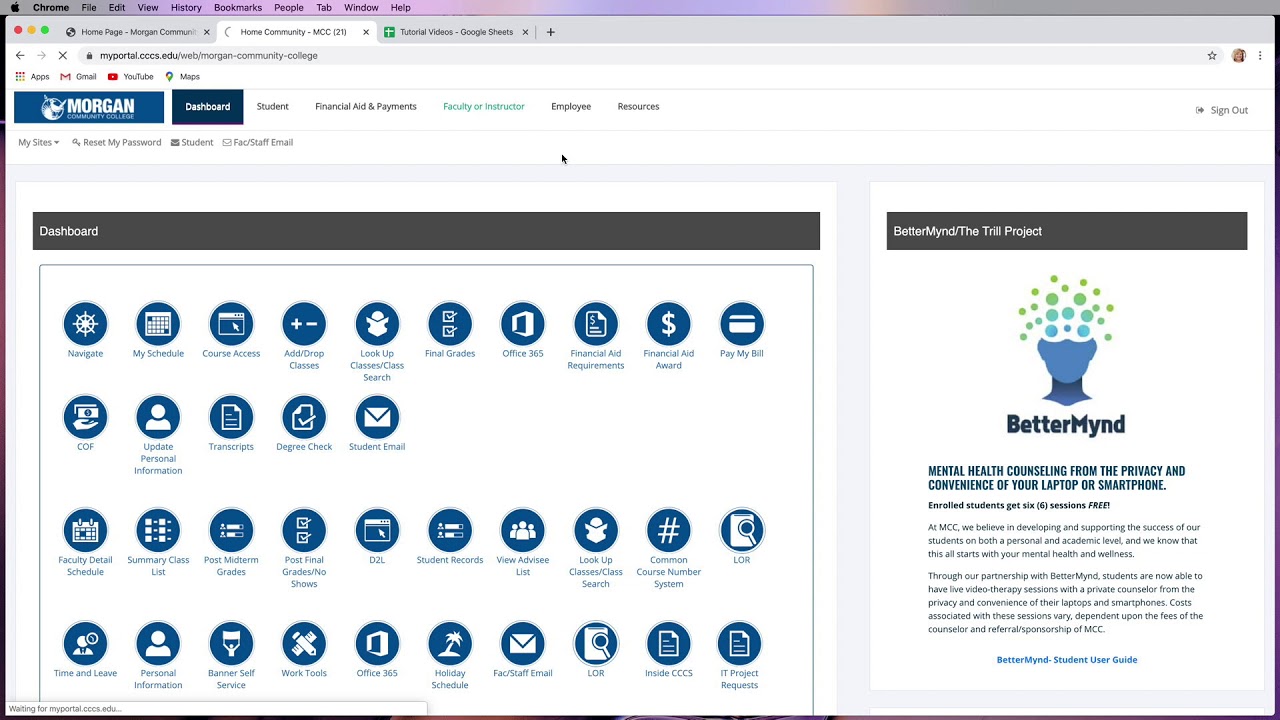Click Reset My Password link

pos(116,142)
